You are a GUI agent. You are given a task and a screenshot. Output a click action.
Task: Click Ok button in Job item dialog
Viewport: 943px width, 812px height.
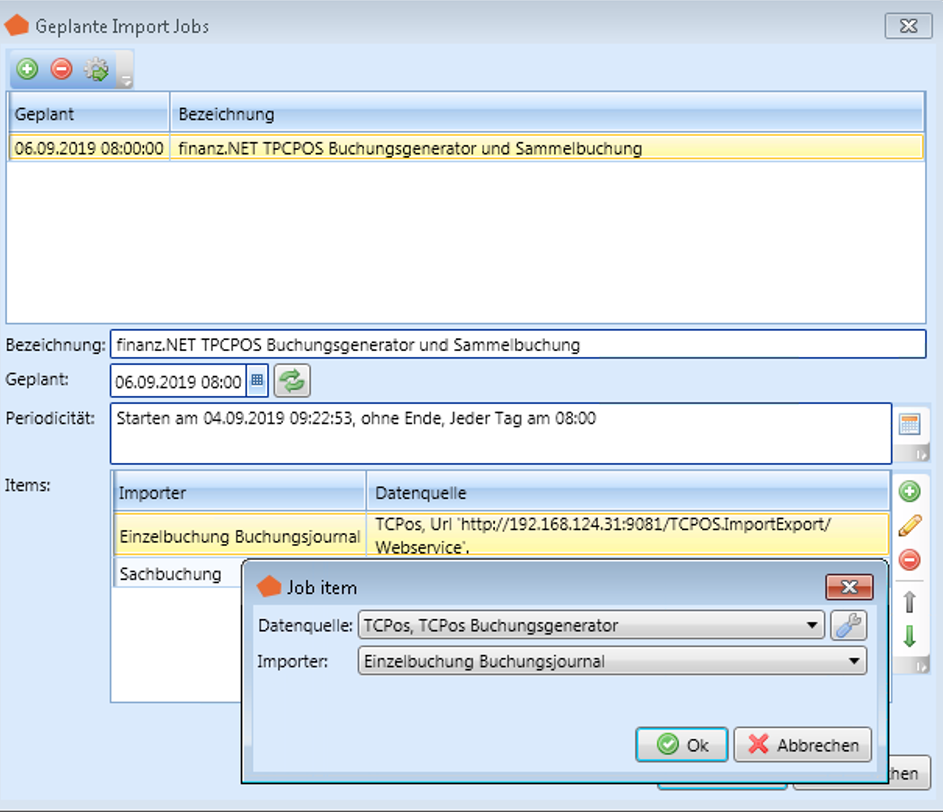(x=681, y=745)
